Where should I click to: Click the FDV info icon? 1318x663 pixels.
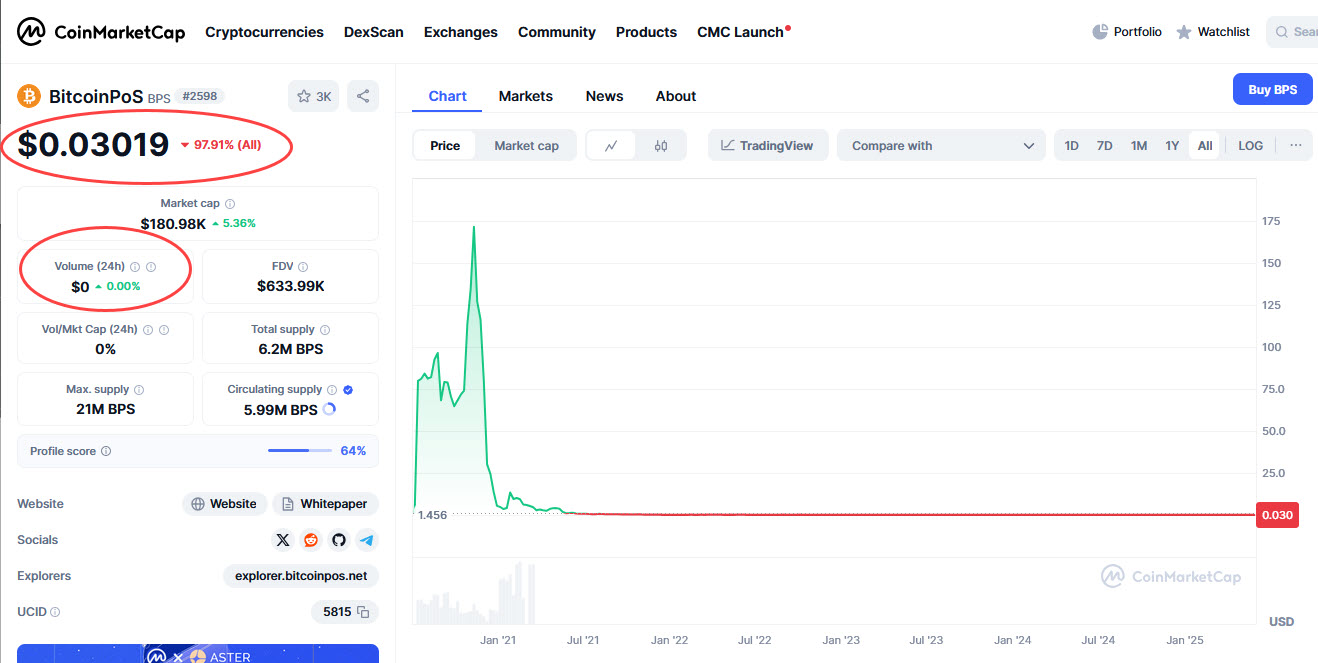(303, 267)
